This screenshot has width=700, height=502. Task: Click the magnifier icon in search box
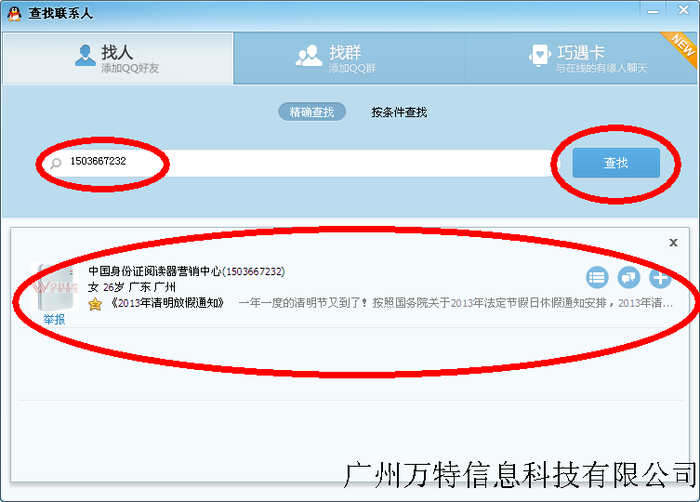coord(56,163)
